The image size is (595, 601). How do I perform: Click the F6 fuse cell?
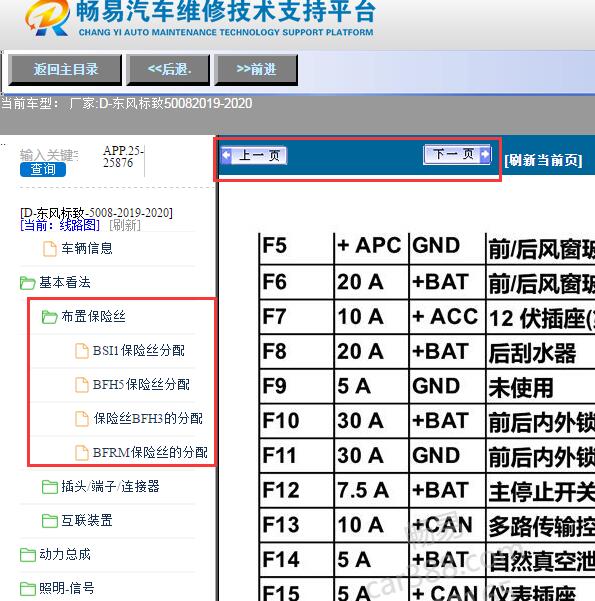(x=297, y=282)
